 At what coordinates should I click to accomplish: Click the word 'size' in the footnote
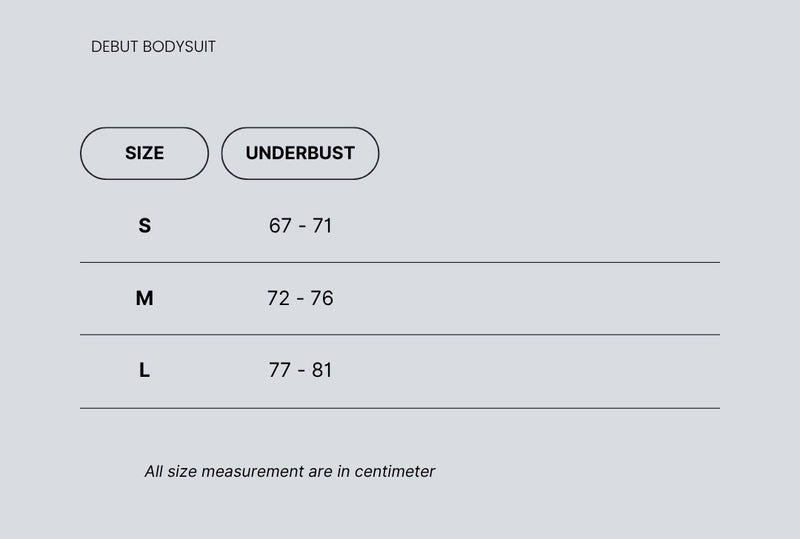(182, 471)
